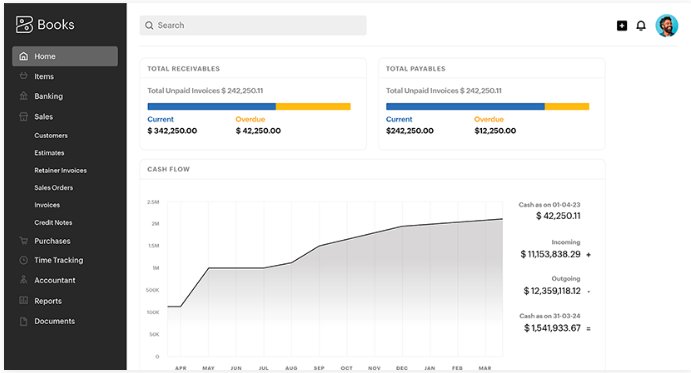Click Outgoing amount $ 12,359,118.12
The height and width of the screenshot is (373, 691).
coord(552,291)
